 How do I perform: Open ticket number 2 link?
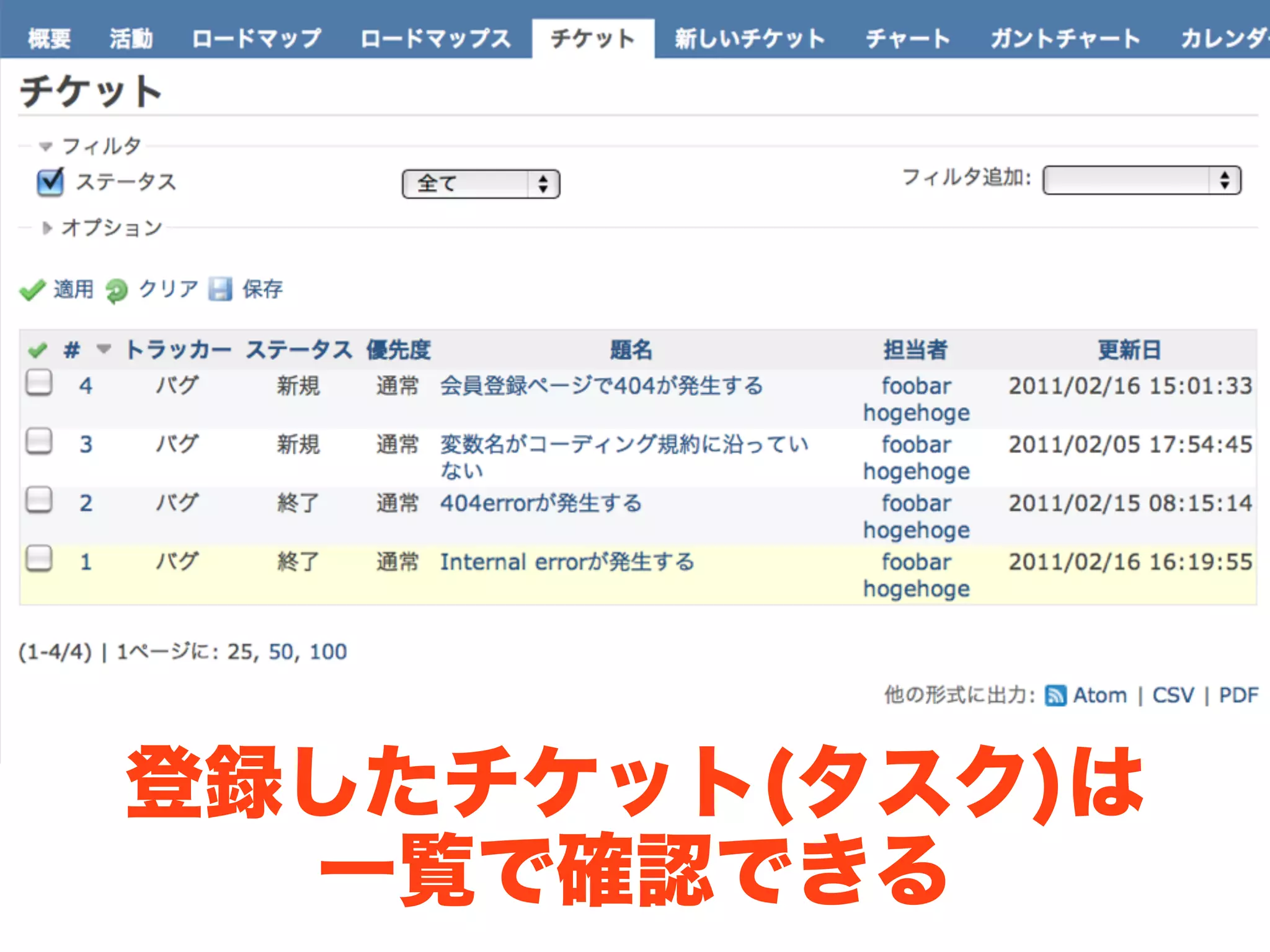click(x=86, y=503)
